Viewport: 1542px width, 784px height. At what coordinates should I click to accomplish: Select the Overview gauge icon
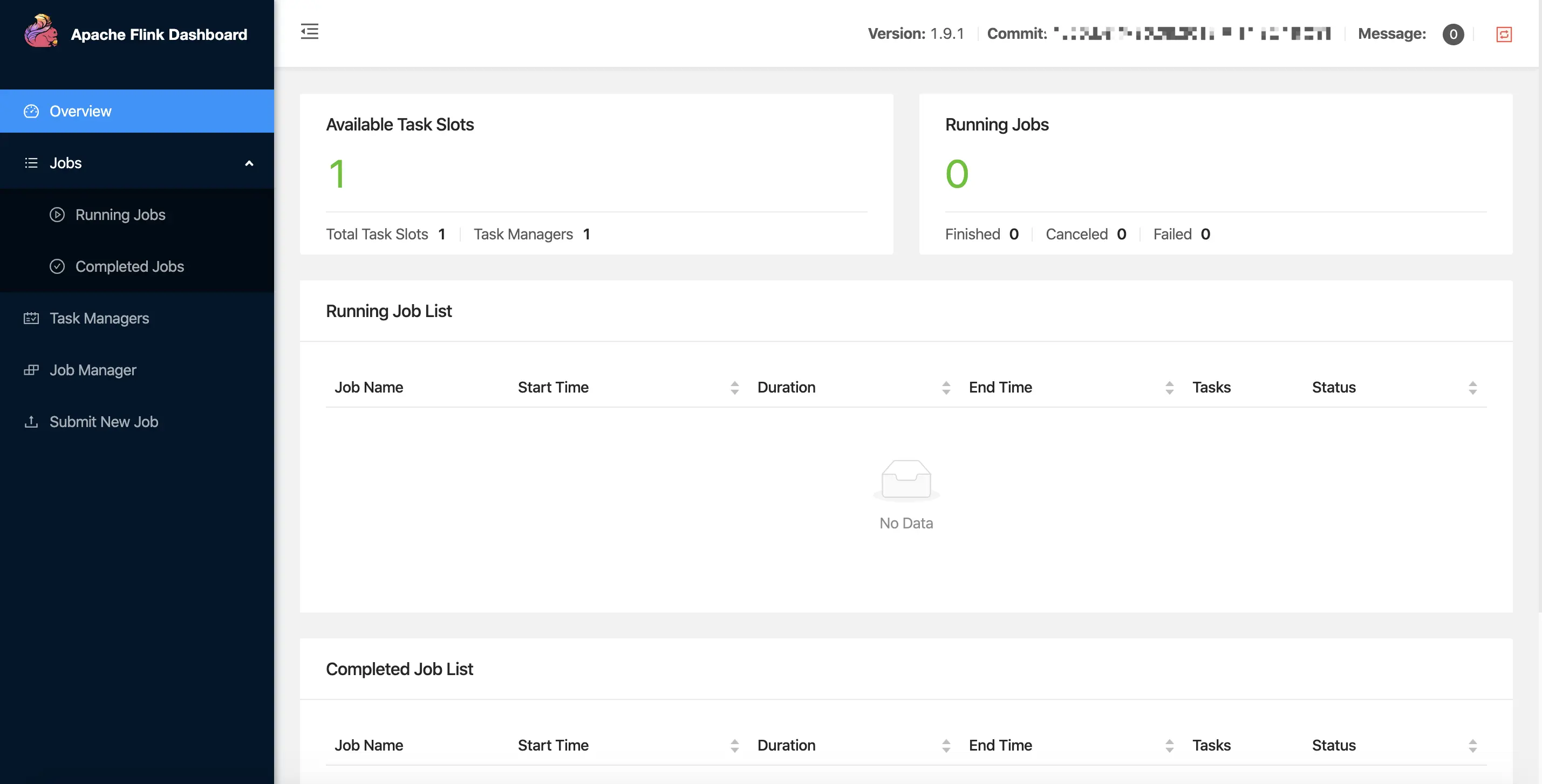tap(31, 111)
